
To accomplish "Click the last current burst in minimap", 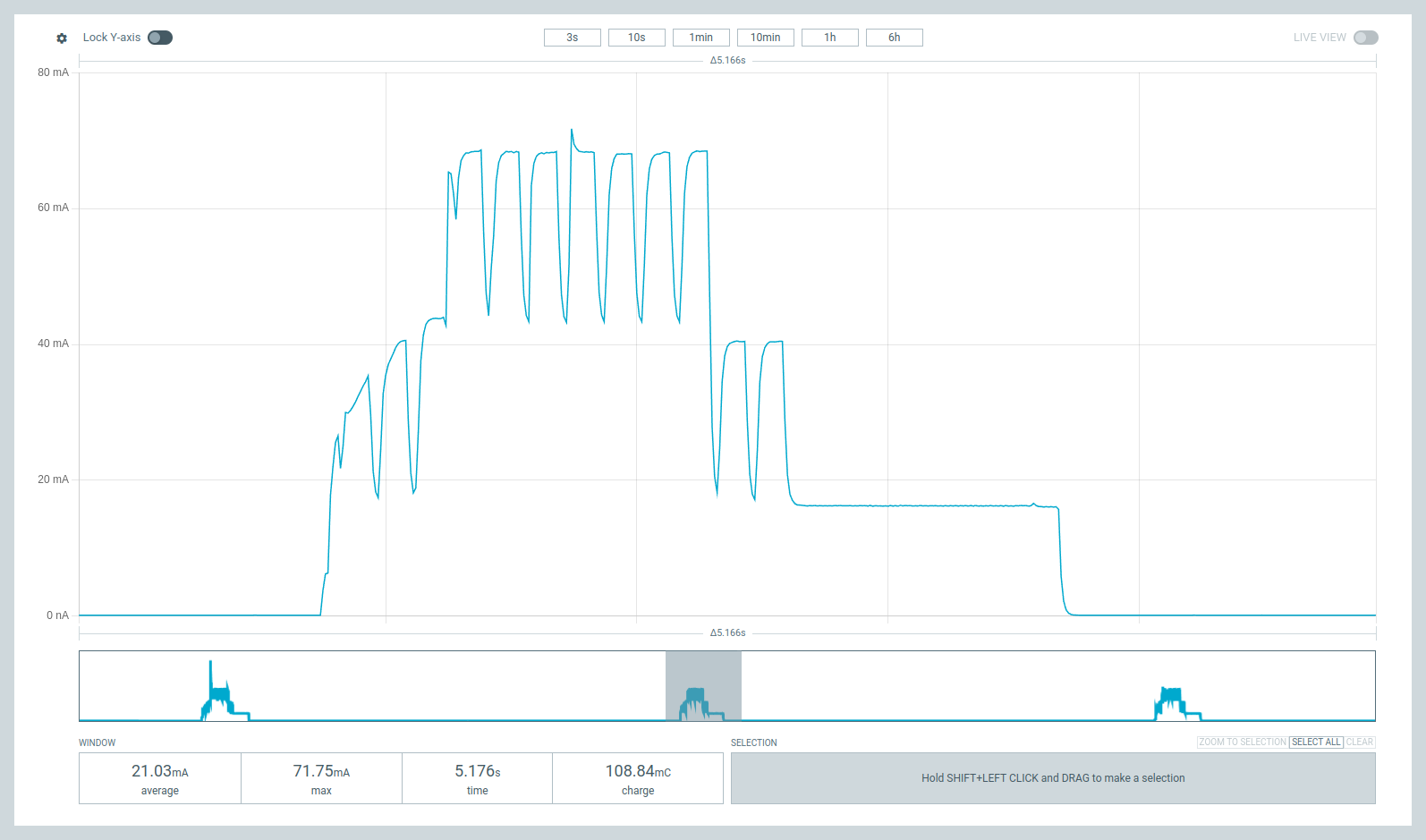I will 1176,703.
